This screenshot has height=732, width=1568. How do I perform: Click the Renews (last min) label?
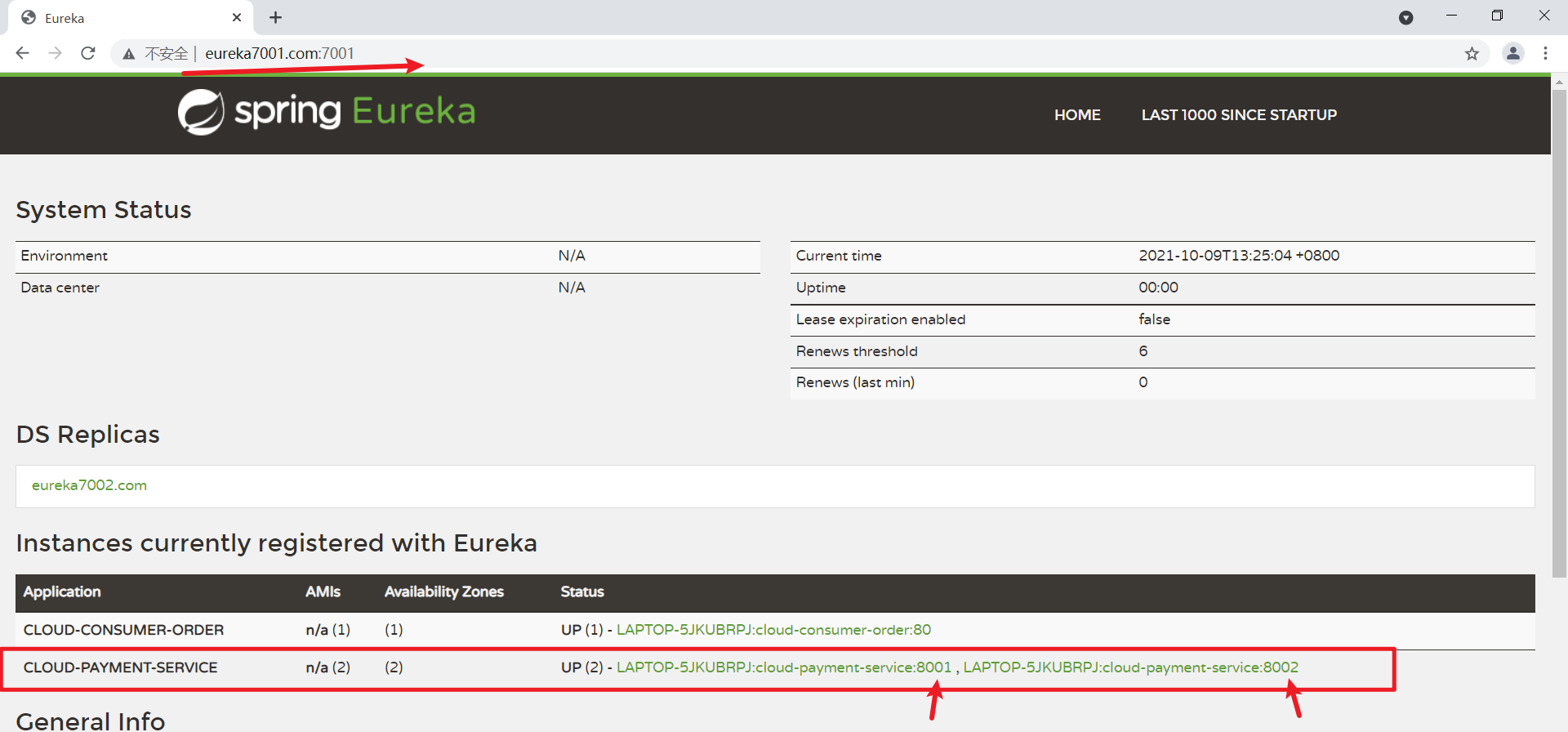(x=855, y=382)
